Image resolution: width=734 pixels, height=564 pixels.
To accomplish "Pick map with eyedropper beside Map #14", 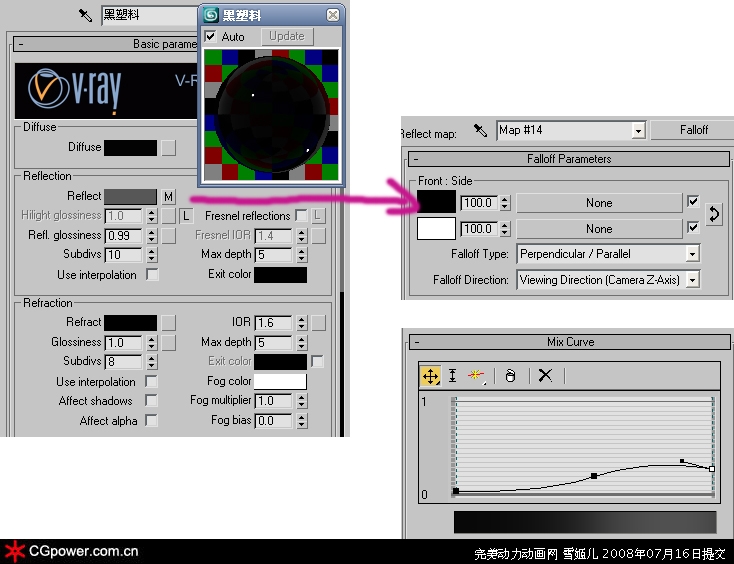I will click(480, 130).
